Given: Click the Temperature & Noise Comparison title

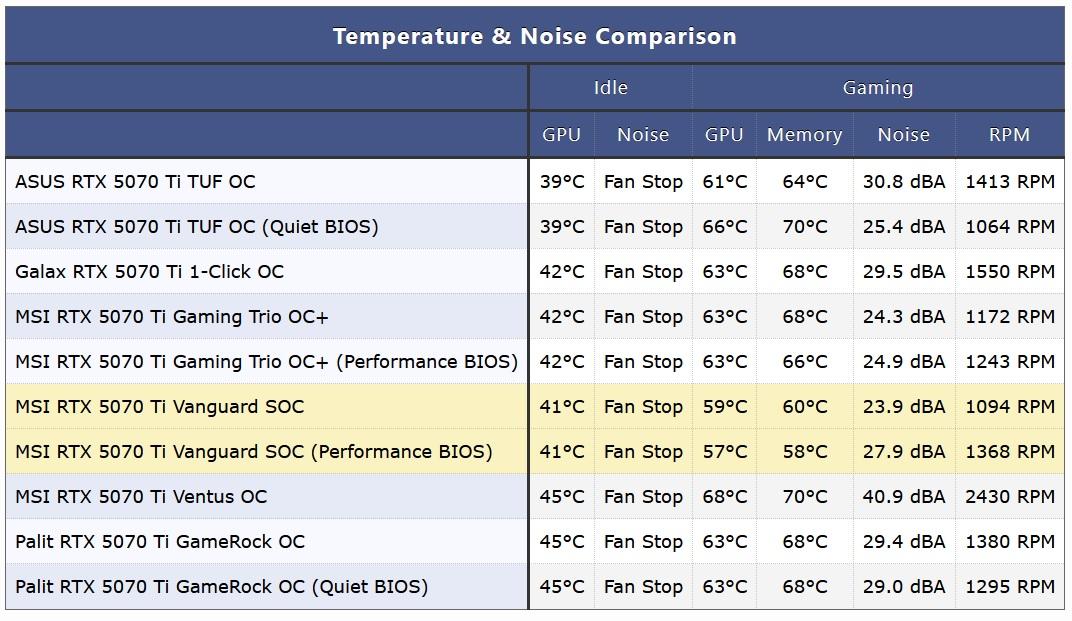Looking at the screenshot, I should (x=534, y=37).
